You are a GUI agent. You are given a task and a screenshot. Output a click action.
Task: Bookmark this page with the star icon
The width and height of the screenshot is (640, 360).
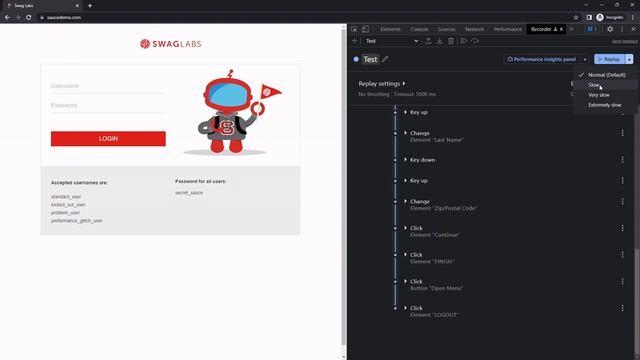[576, 18]
